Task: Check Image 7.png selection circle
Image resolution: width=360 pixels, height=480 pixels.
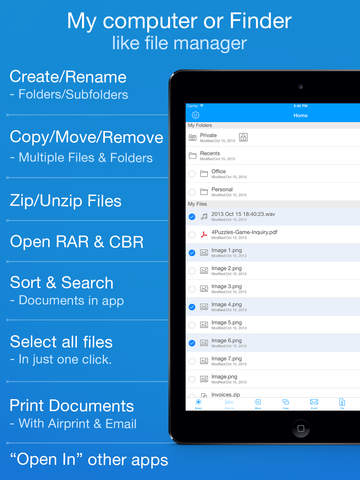Action: click(192, 361)
